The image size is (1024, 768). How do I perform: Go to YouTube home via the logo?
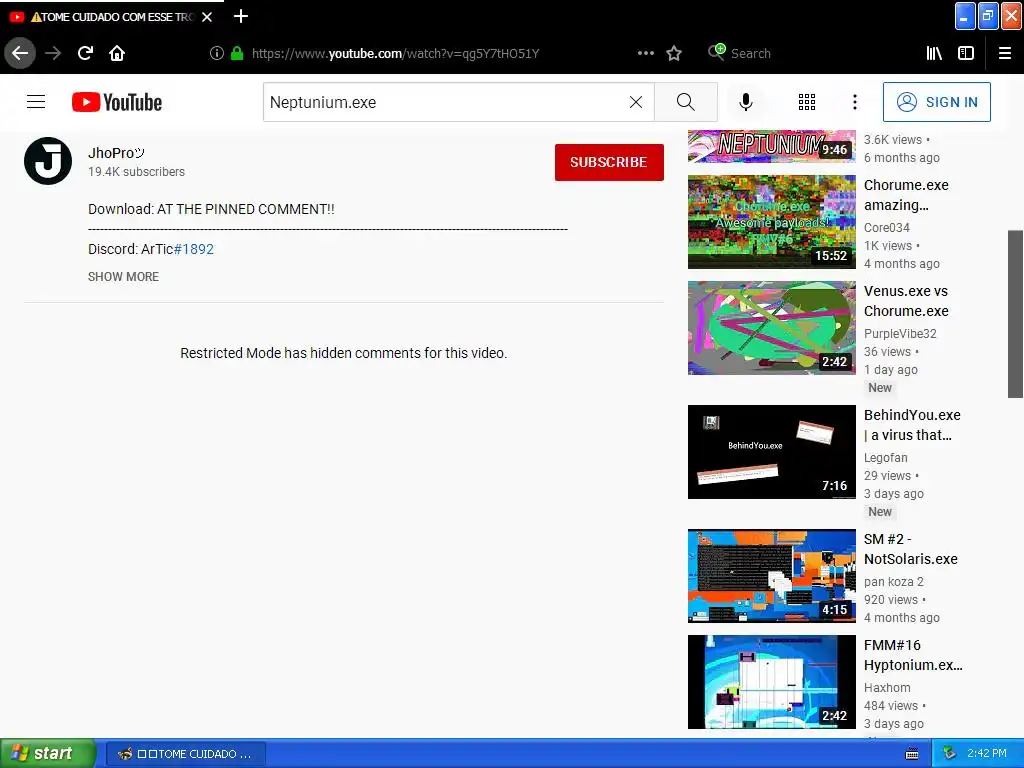pyautogui.click(x=117, y=102)
